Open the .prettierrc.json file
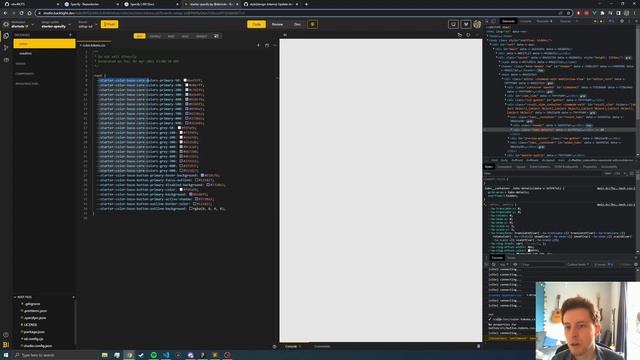This screenshot has height=360, width=640. [34, 311]
